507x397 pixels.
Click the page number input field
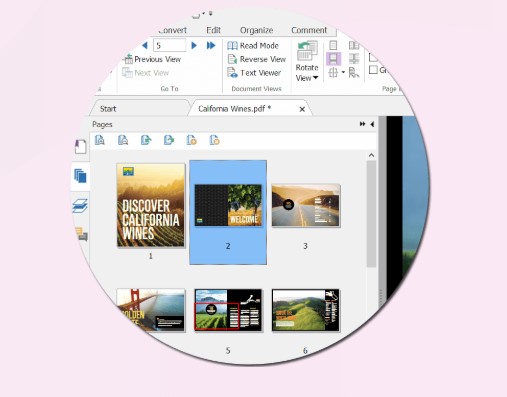(x=169, y=45)
